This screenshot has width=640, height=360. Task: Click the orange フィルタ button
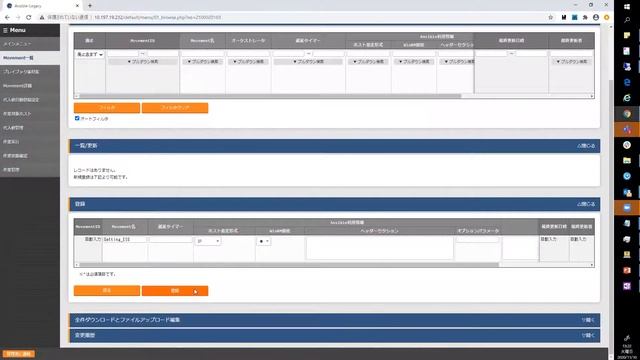(x=107, y=108)
